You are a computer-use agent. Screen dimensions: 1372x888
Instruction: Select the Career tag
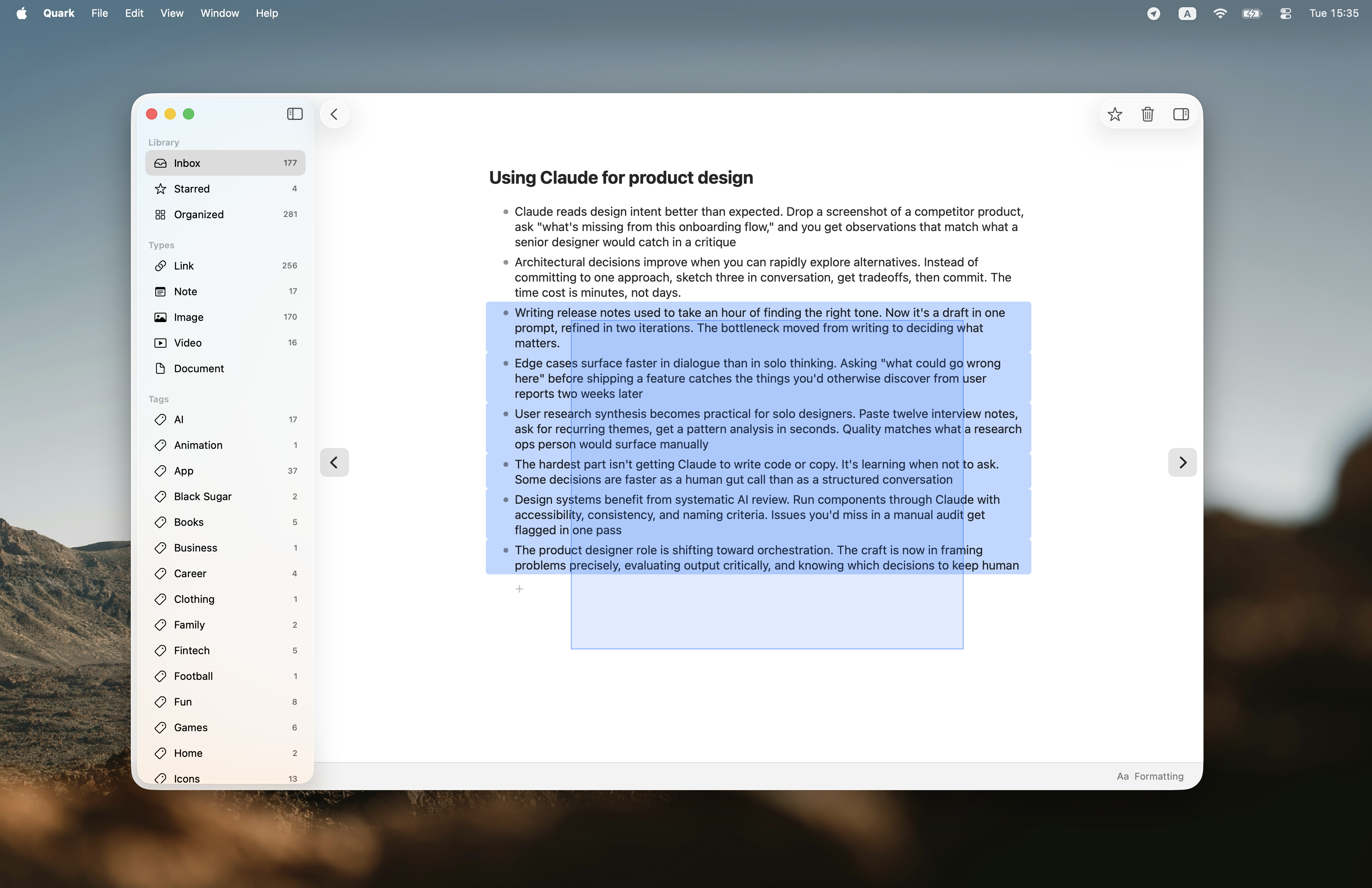(x=225, y=574)
